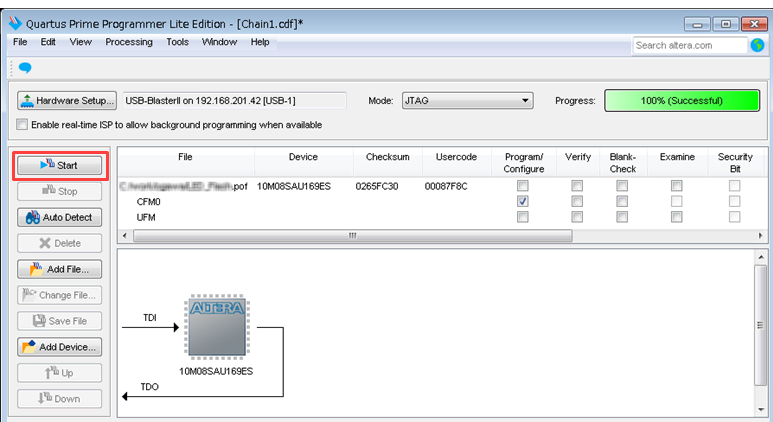Enable Blank-Check for CFM0
773x422 pixels.
[x=622, y=201]
